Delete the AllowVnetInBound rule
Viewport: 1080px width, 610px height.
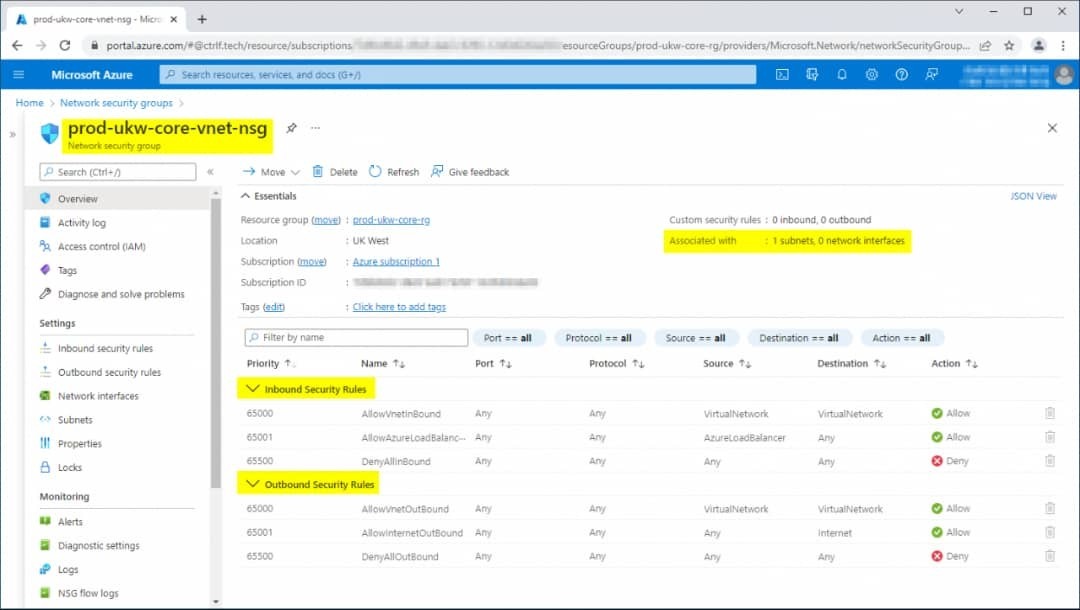1050,413
